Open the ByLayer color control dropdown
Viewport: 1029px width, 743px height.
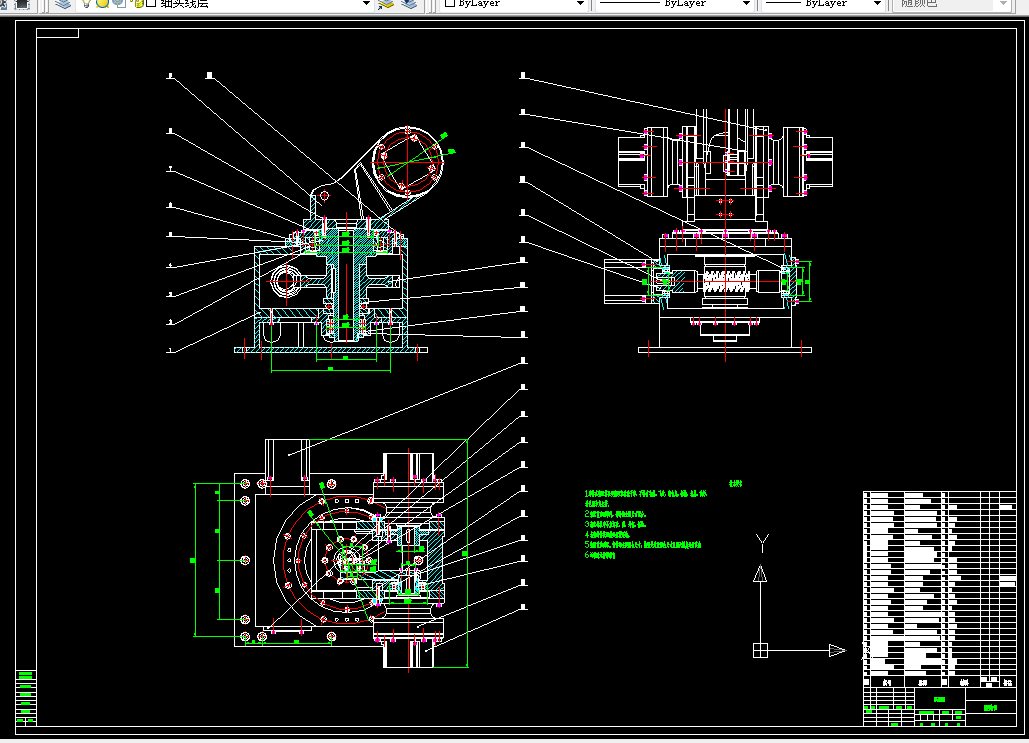pos(514,4)
